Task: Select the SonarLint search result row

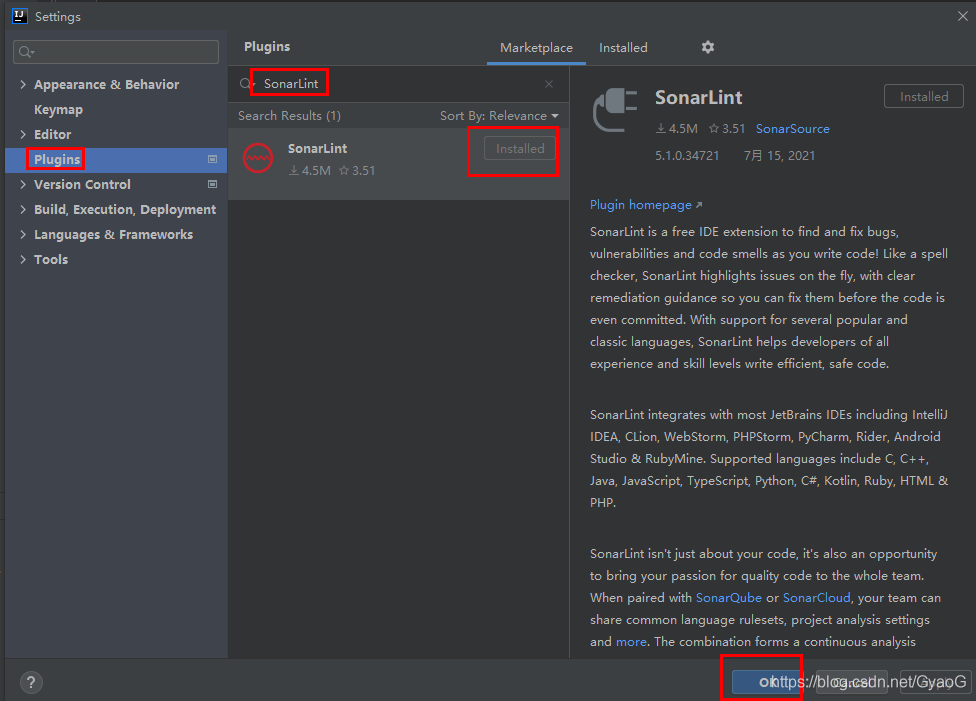Action: [398, 164]
